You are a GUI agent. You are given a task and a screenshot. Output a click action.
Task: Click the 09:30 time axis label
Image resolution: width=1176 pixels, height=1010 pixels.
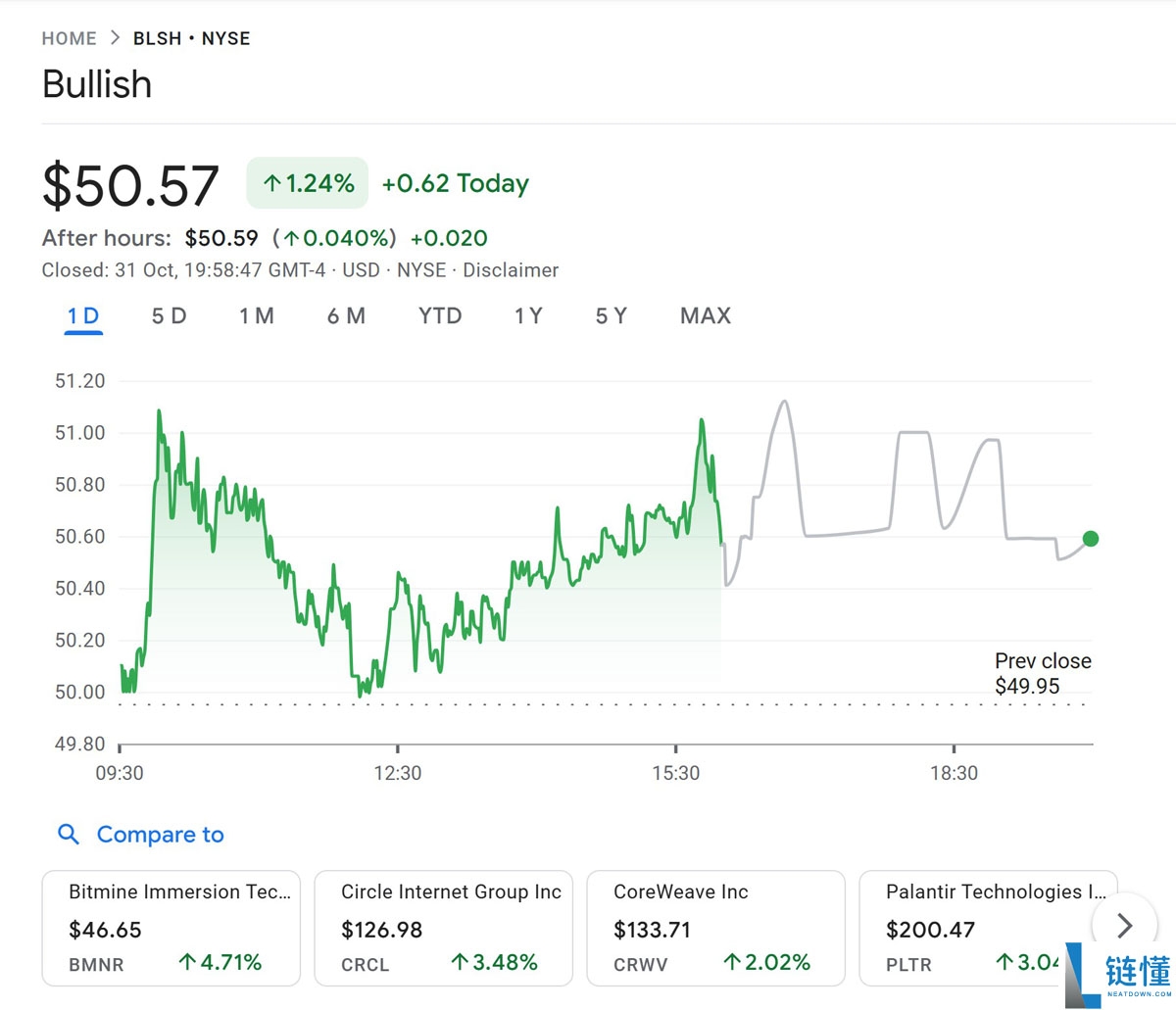pyautogui.click(x=120, y=773)
